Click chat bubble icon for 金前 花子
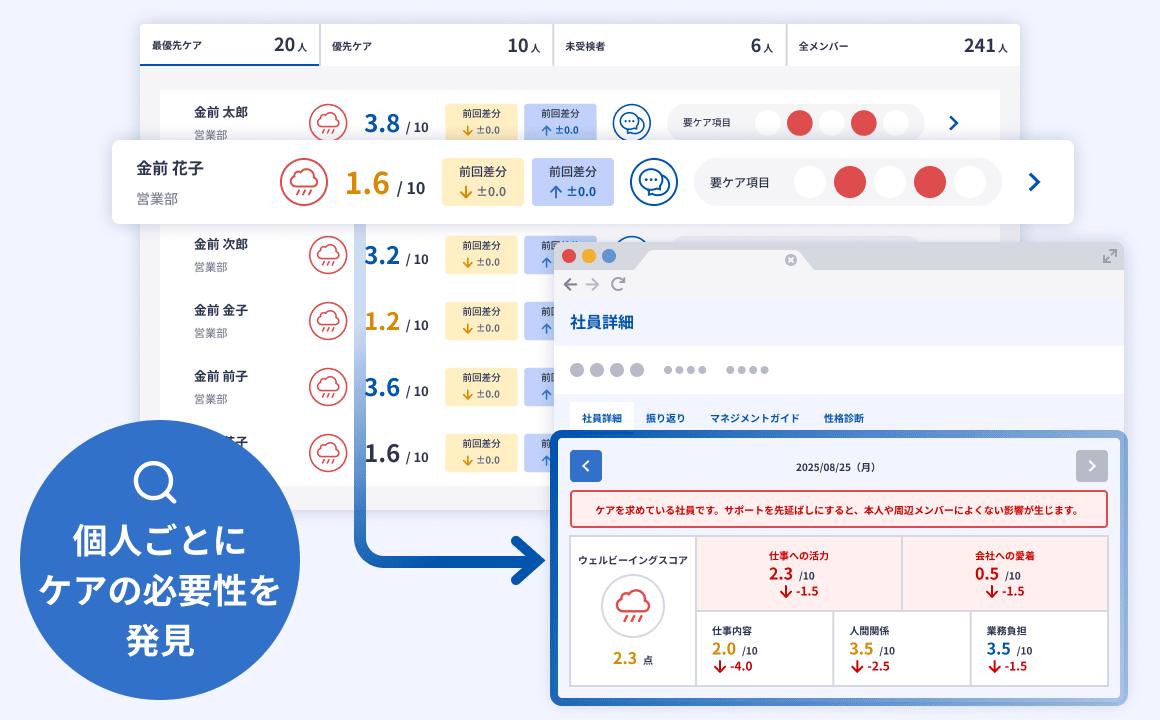The width and height of the screenshot is (1160, 720). tap(654, 182)
